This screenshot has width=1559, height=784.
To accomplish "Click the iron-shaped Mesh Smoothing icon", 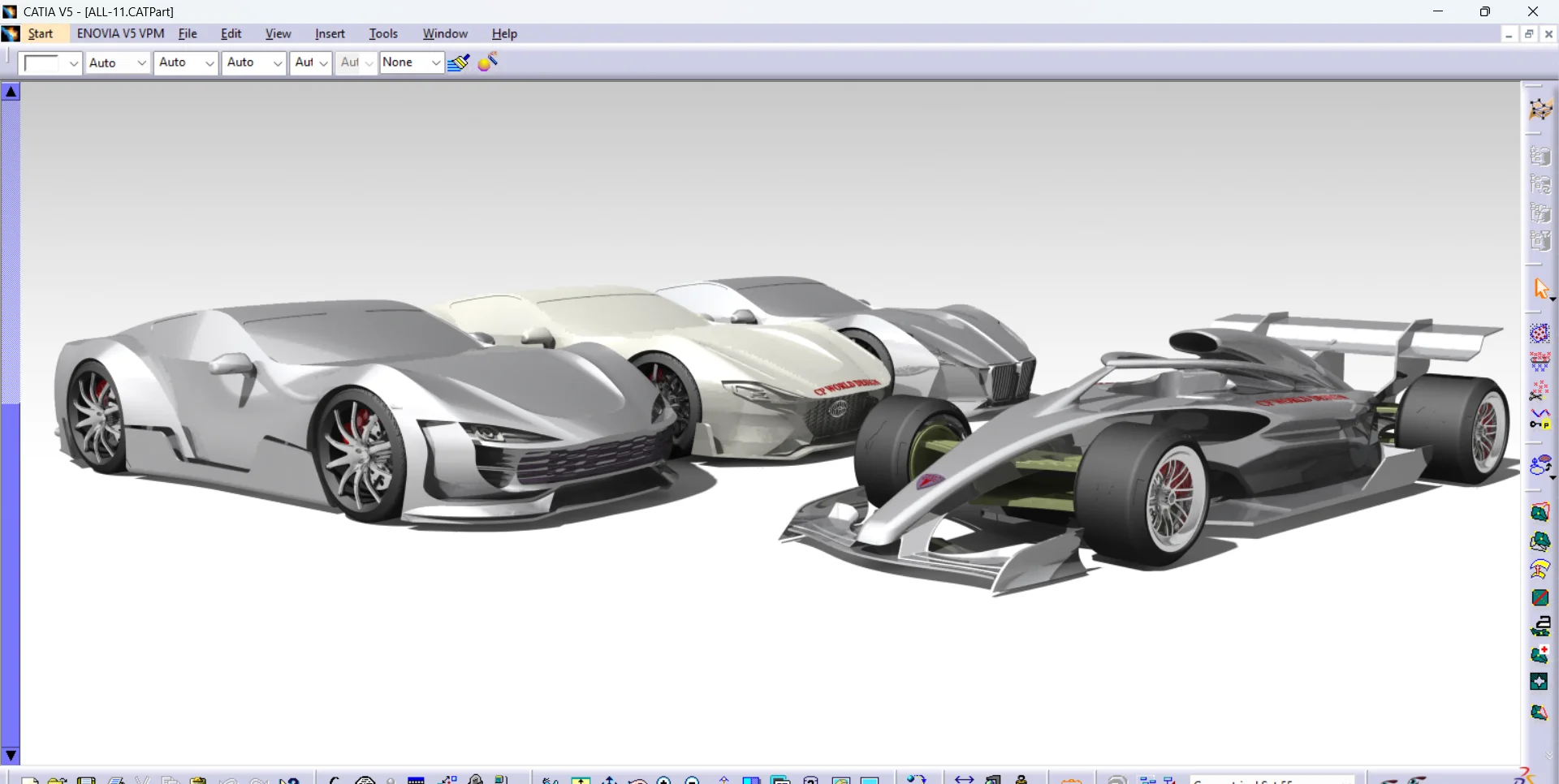I will [1540, 627].
